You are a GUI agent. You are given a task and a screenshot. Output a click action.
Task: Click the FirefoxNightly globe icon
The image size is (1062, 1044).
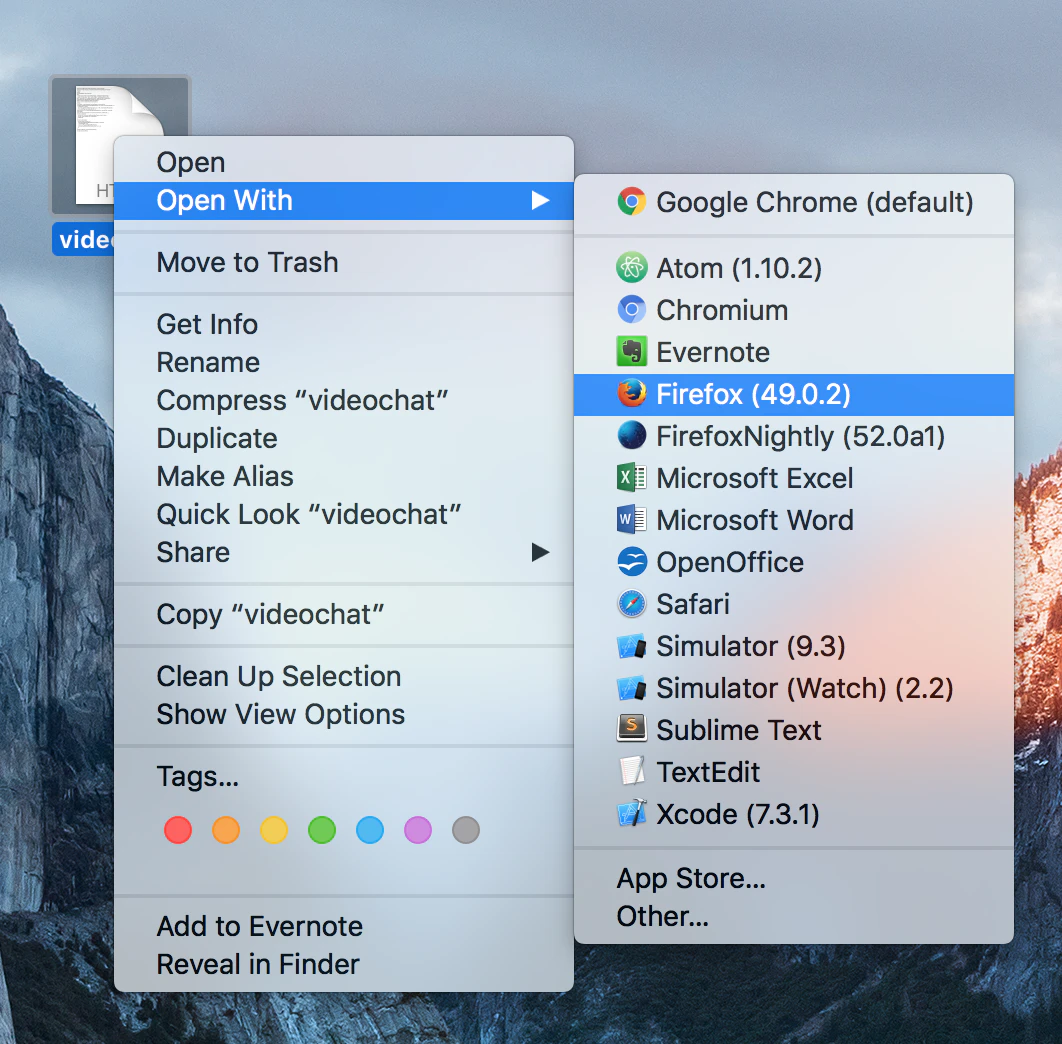tap(631, 436)
